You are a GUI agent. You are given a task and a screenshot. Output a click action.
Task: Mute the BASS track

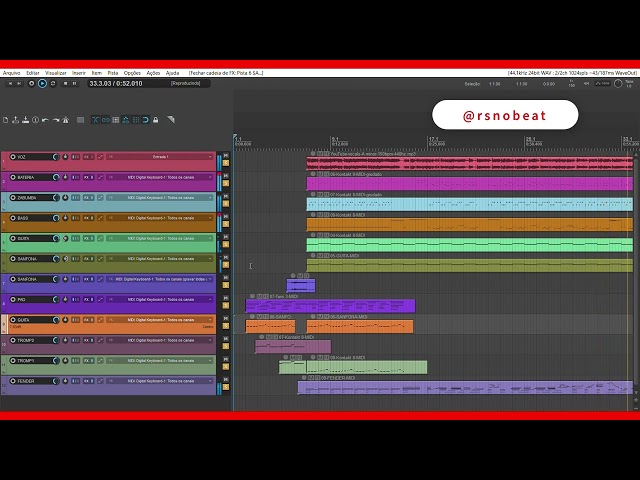pyautogui.click(x=226, y=217)
